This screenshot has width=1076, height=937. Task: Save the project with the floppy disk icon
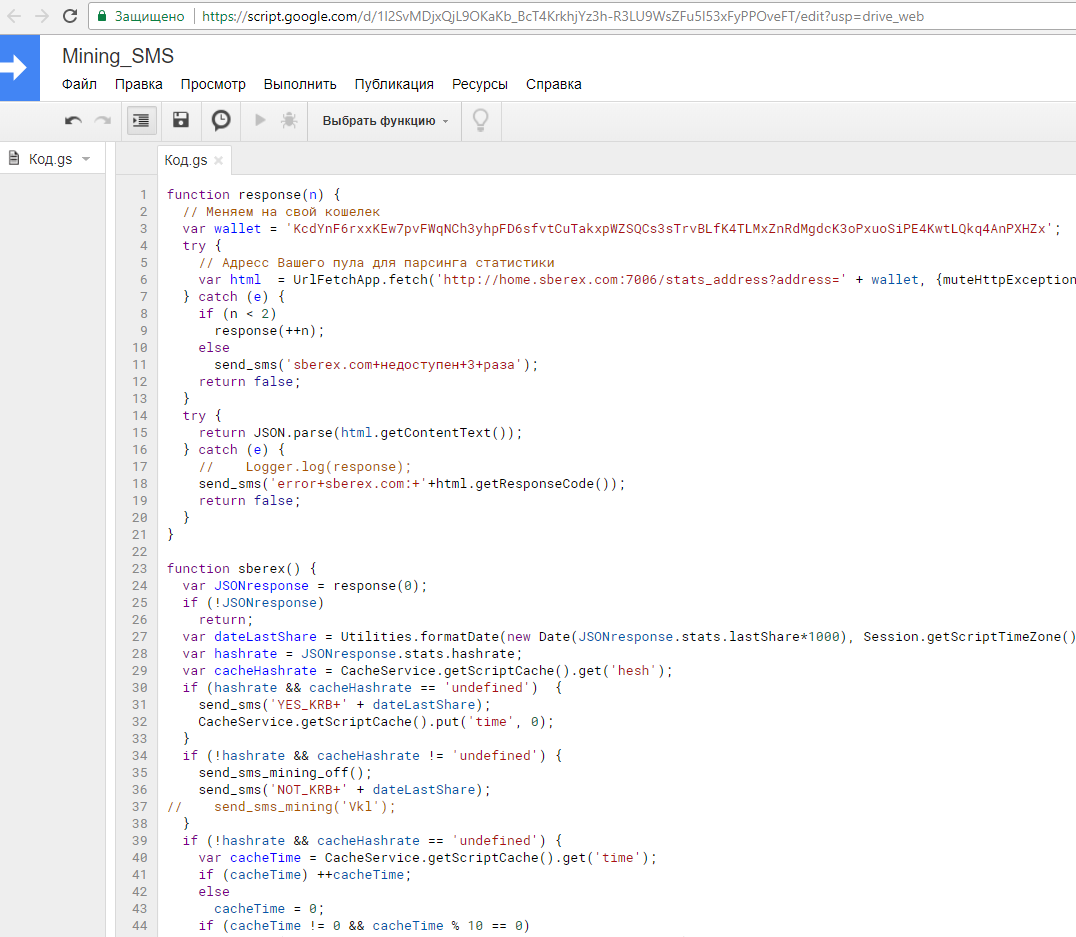click(180, 120)
